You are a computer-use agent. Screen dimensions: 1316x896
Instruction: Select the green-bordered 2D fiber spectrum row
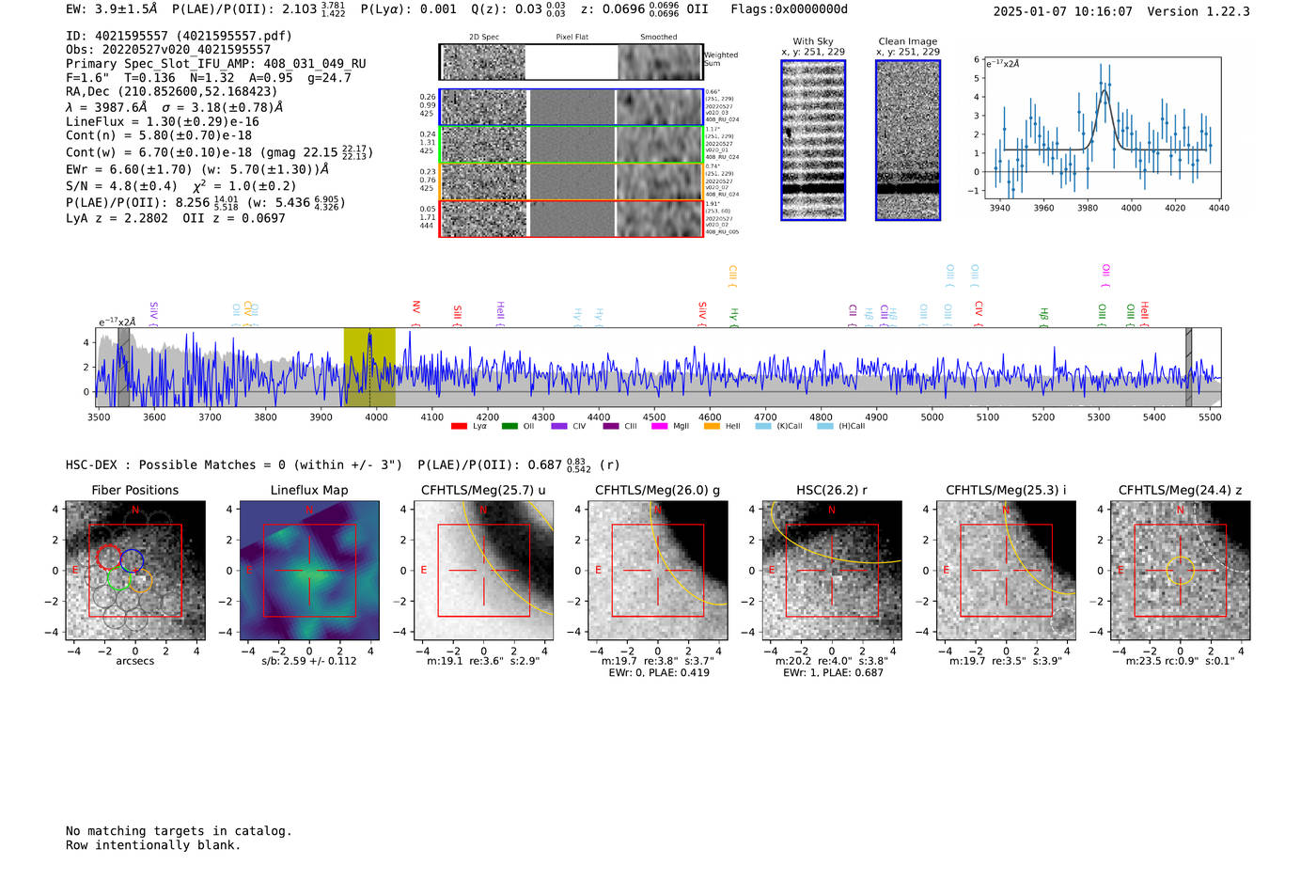572,144
